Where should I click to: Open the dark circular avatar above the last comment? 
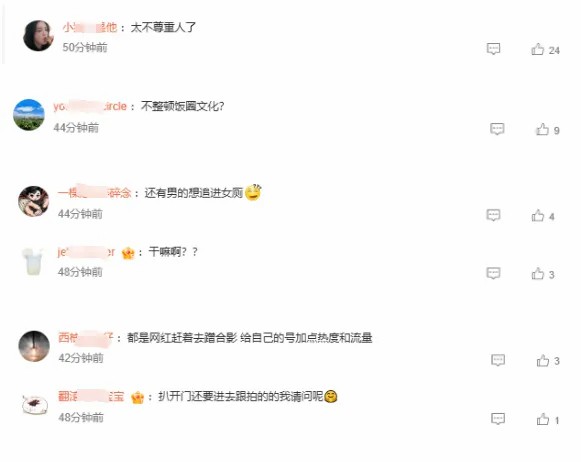click(34, 346)
